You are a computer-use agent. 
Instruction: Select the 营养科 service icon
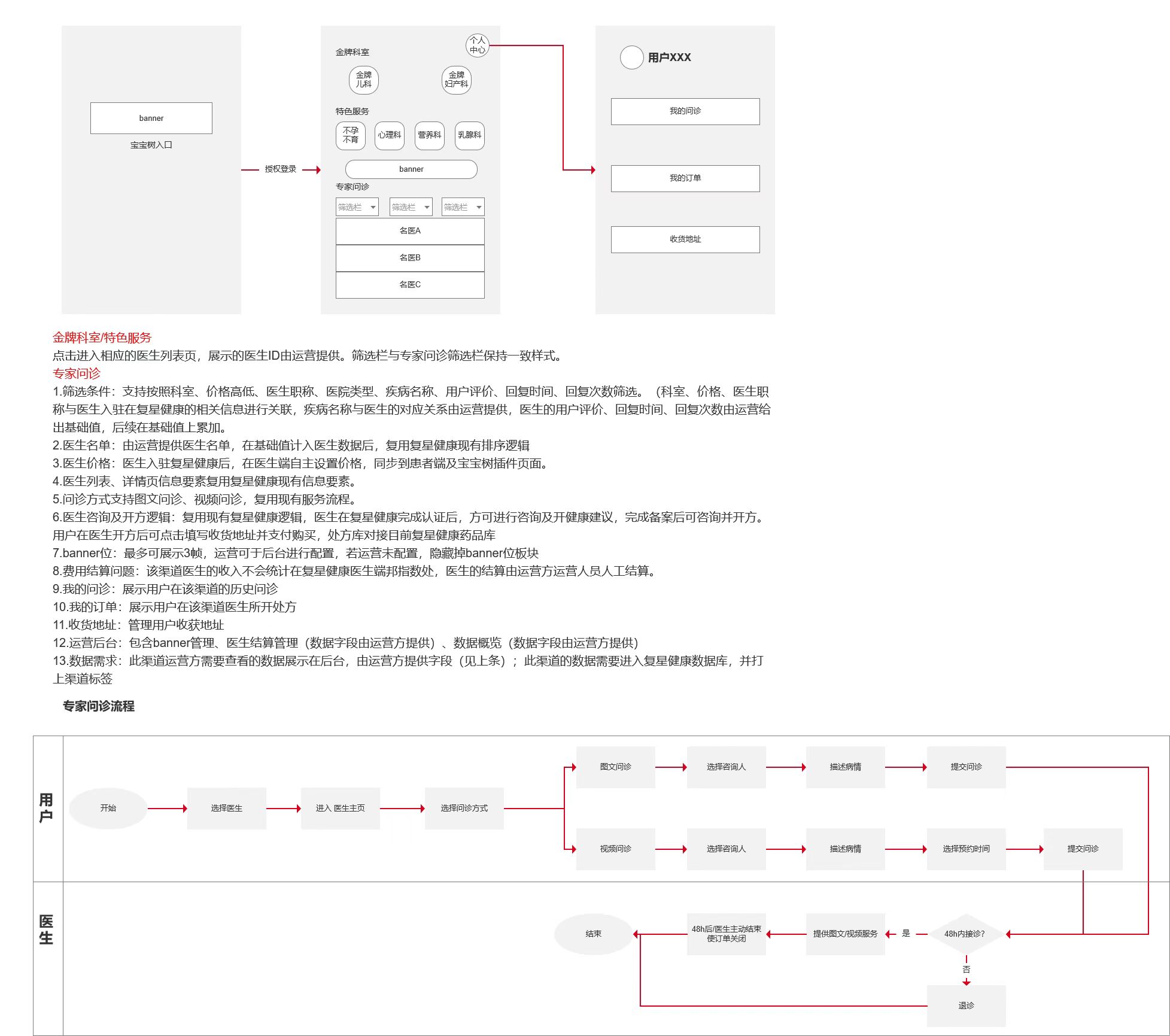tap(429, 135)
